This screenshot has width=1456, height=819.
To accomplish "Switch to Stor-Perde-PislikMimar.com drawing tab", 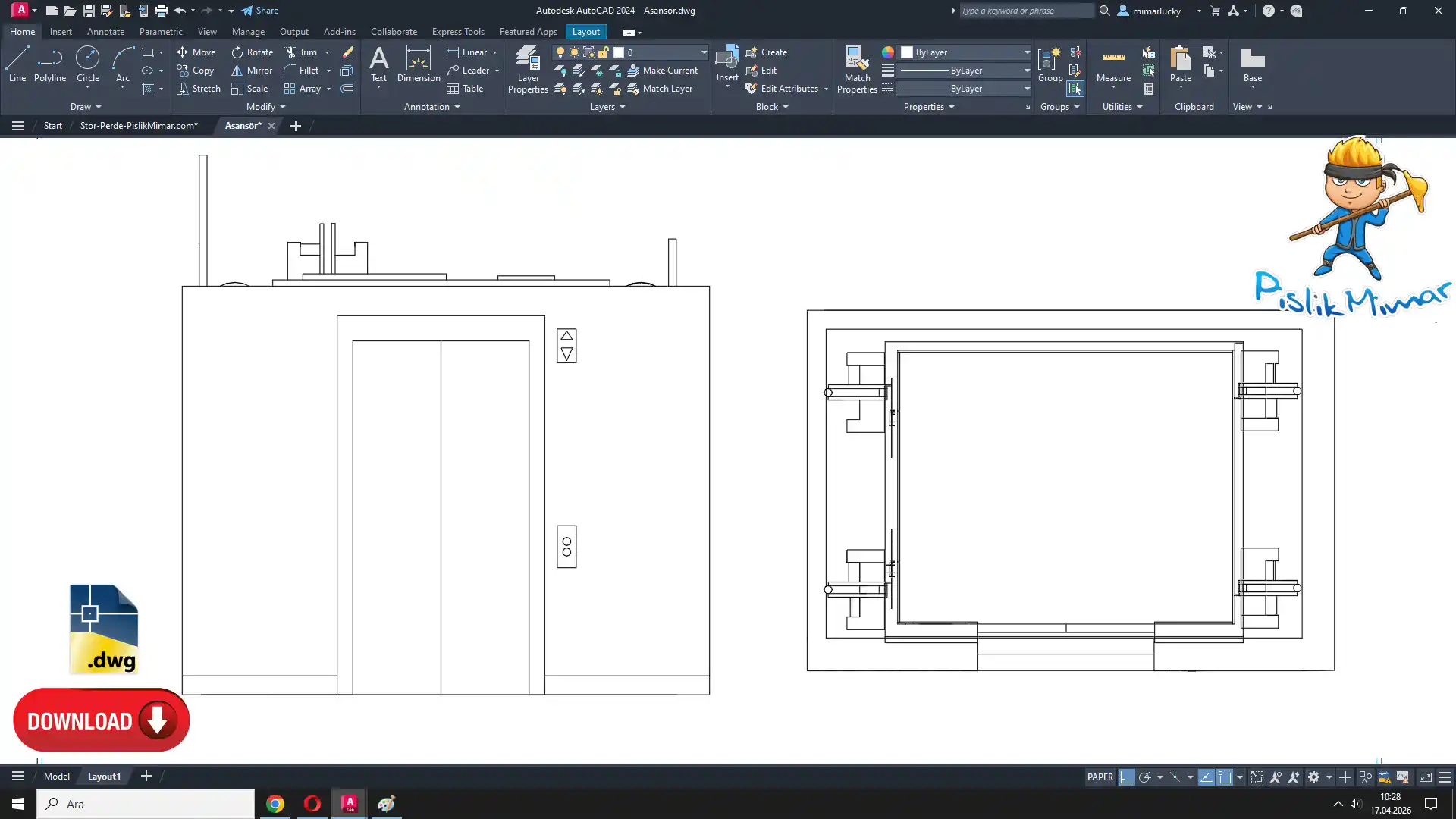I will coord(139,126).
